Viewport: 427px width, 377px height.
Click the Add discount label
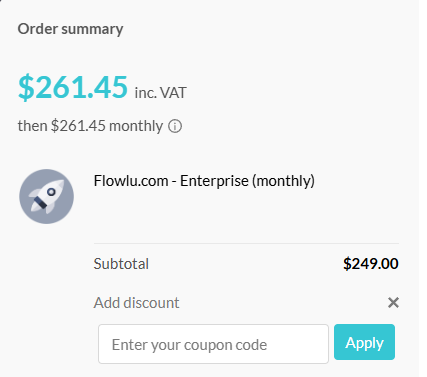tap(136, 303)
